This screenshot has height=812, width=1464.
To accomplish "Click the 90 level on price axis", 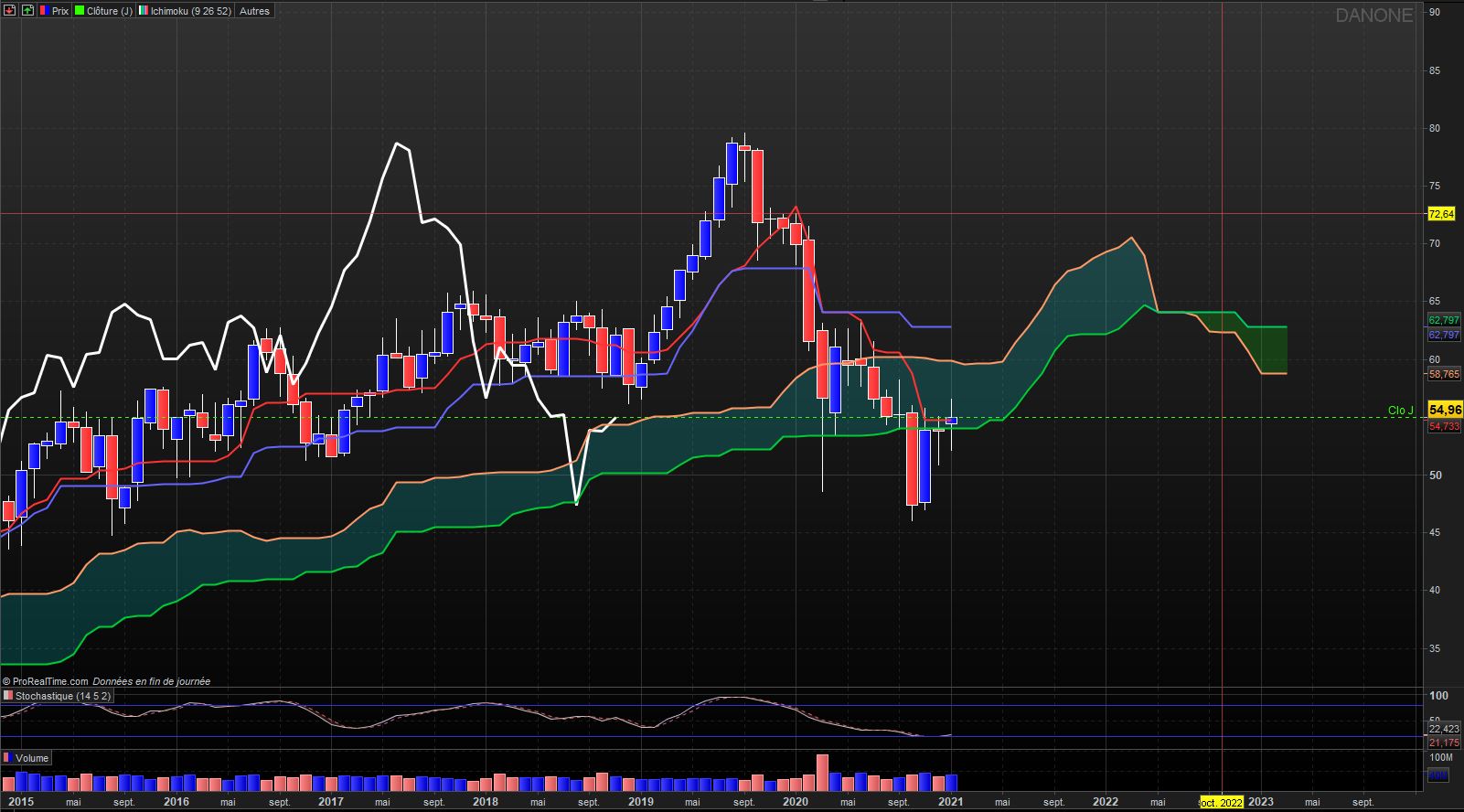I will (1435, 12).
